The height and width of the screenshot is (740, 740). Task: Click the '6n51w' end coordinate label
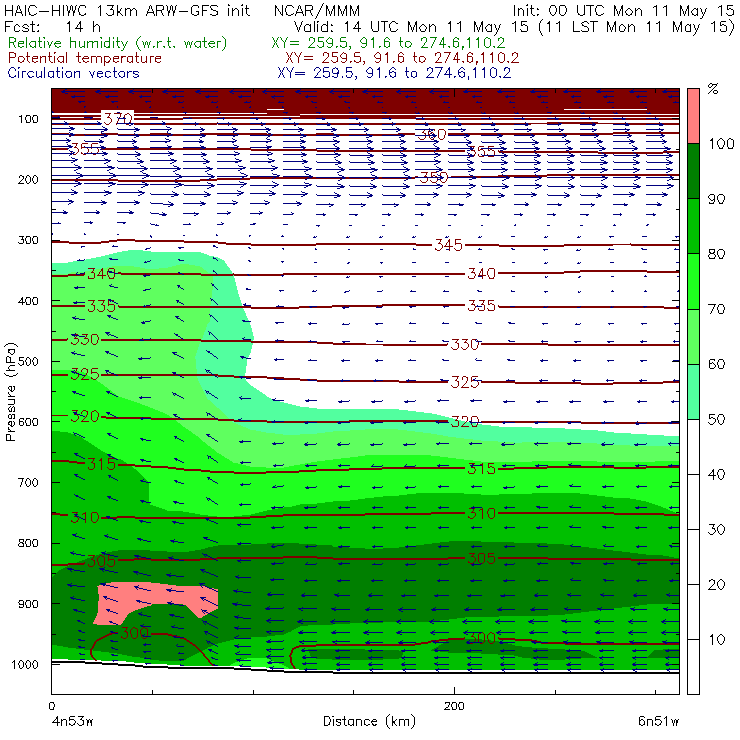pyautogui.click(x=658, y=721)
